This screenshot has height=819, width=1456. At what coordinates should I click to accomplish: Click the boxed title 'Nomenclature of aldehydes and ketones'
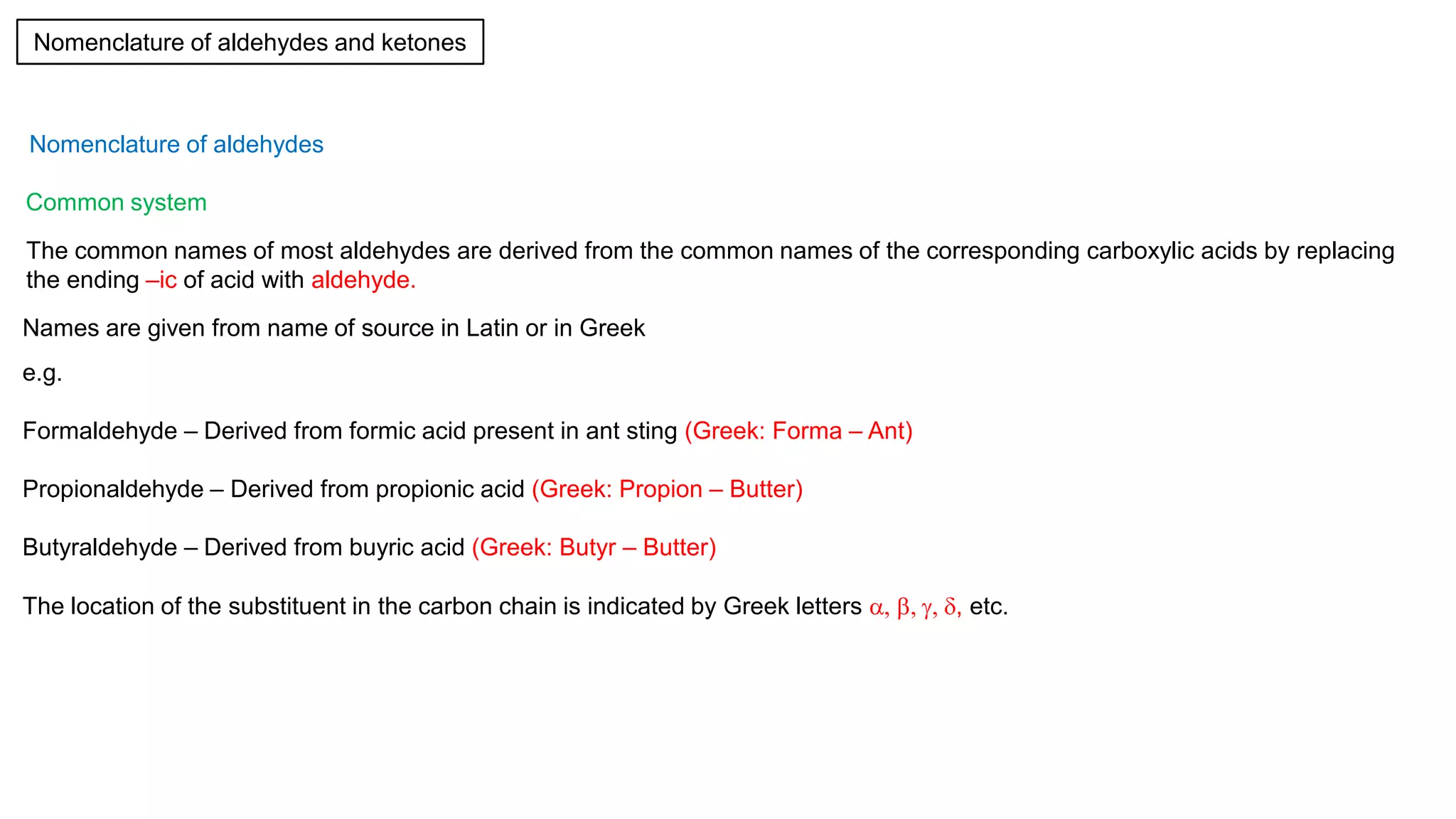point(250,43)
